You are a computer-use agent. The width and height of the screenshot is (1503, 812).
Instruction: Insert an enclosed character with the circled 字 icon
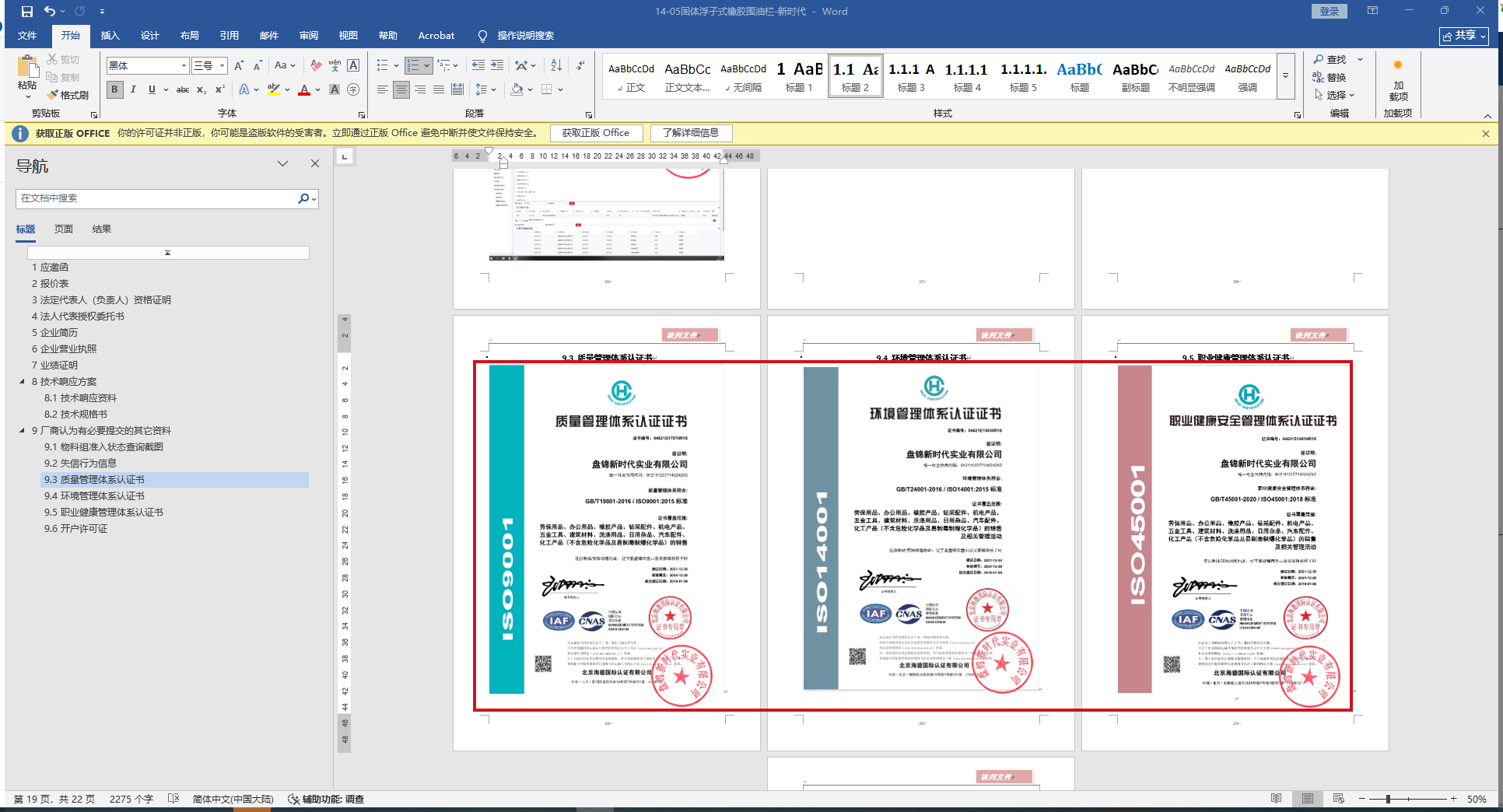[353, 90]
